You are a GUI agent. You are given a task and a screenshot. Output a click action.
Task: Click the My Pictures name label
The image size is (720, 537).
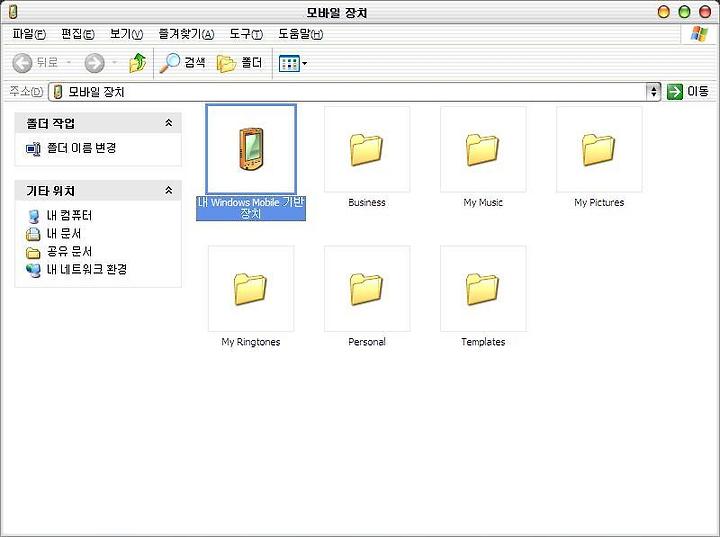click(599, 203)
